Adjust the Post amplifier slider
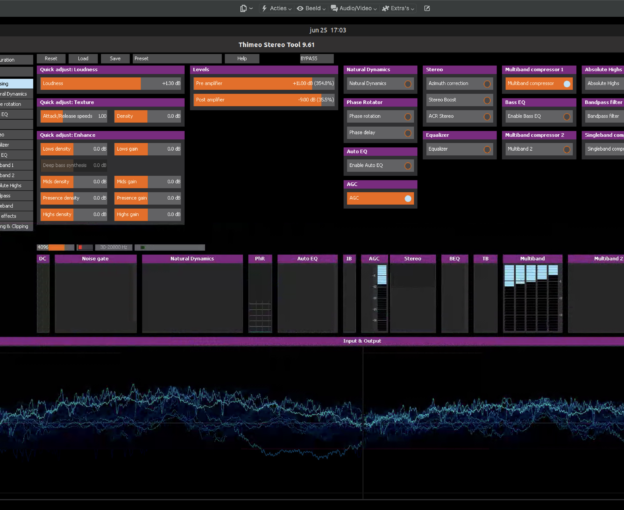 (x=264, y=100)
